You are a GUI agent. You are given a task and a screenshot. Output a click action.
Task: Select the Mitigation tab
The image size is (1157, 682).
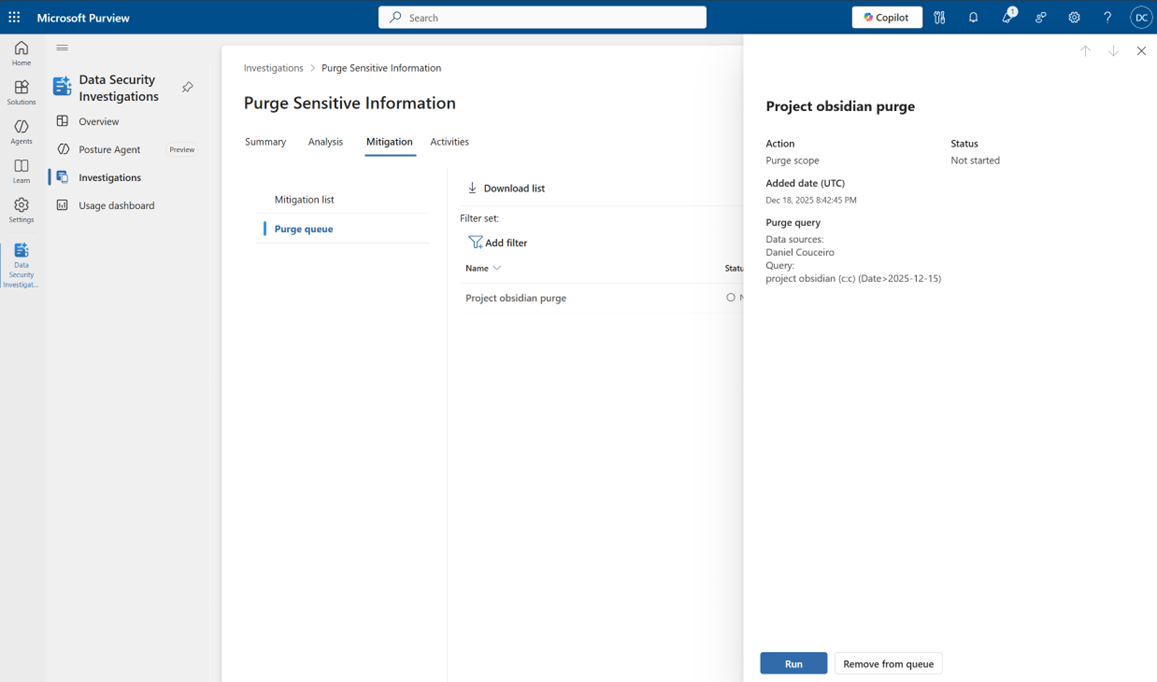point(390,142)
